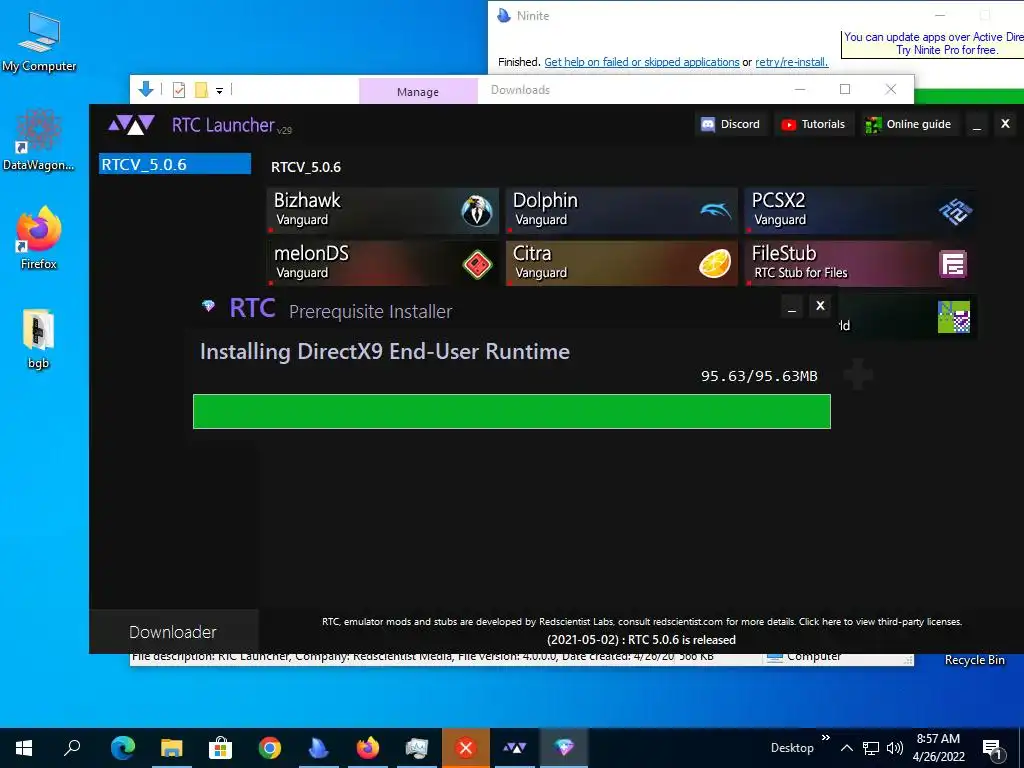Open the Firefox desktop shortcut
Screen dimensions: 1024x768
tap(39, 238)
